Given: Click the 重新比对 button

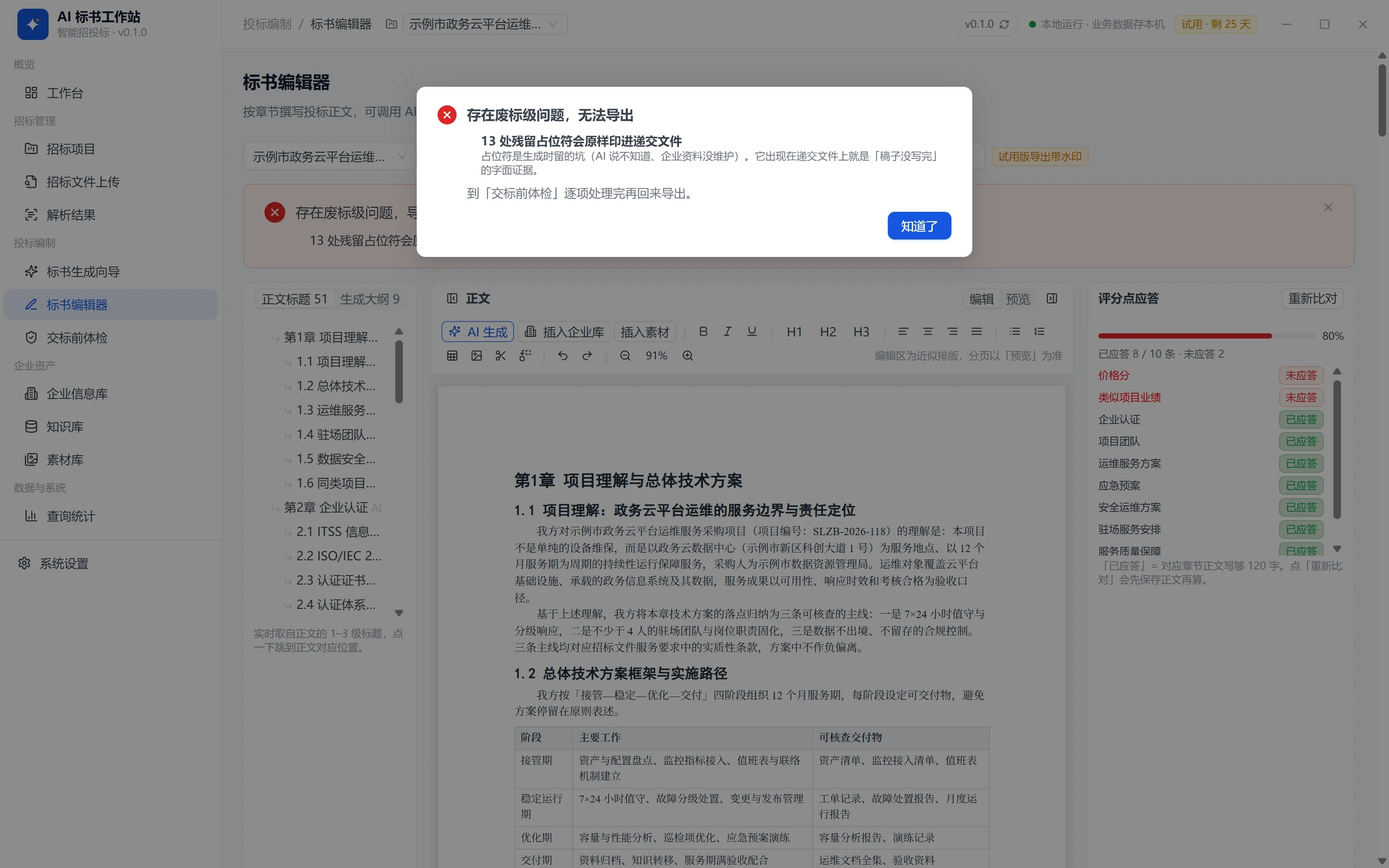Looking at the screenshot, I should point(1312,299).
